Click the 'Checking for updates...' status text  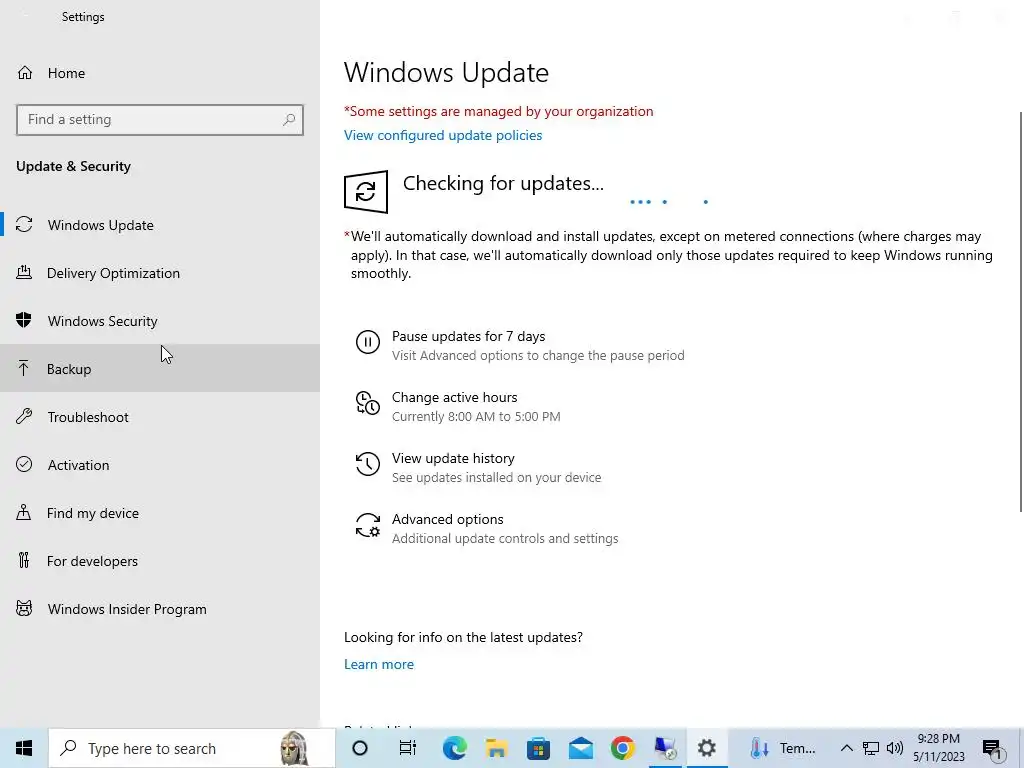(503, 184)
